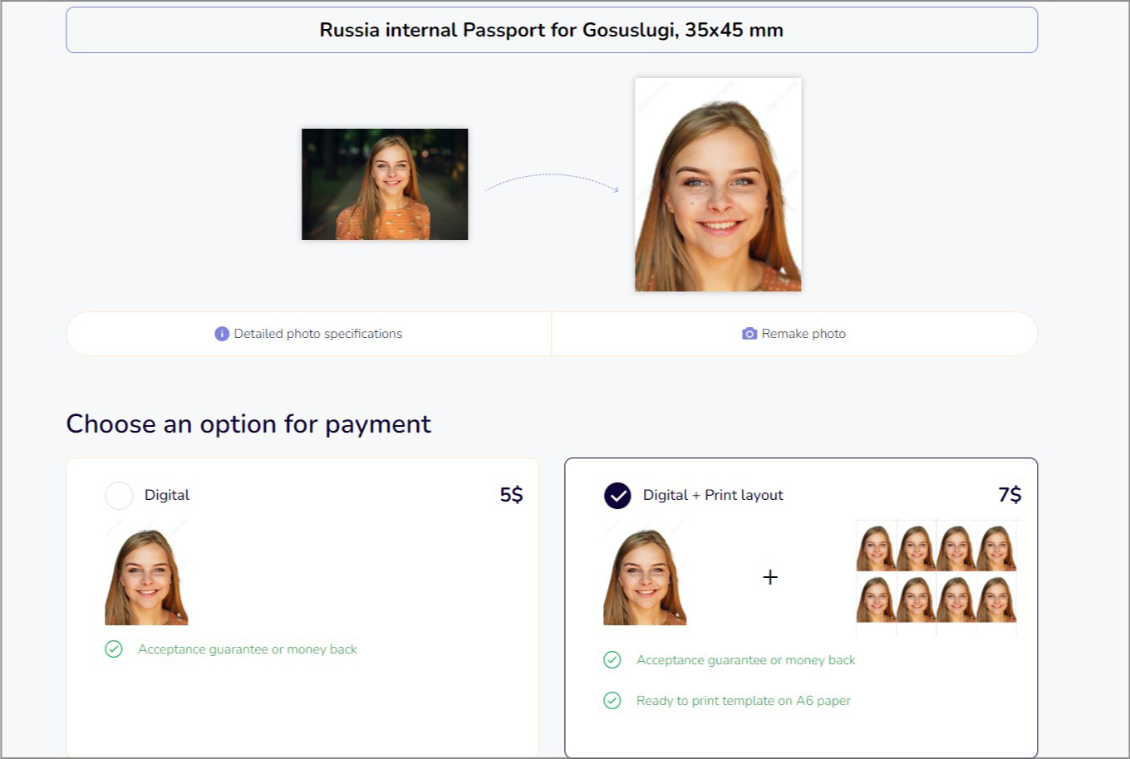Click green checkmark icon under Digital option

(x=114, y=649)
